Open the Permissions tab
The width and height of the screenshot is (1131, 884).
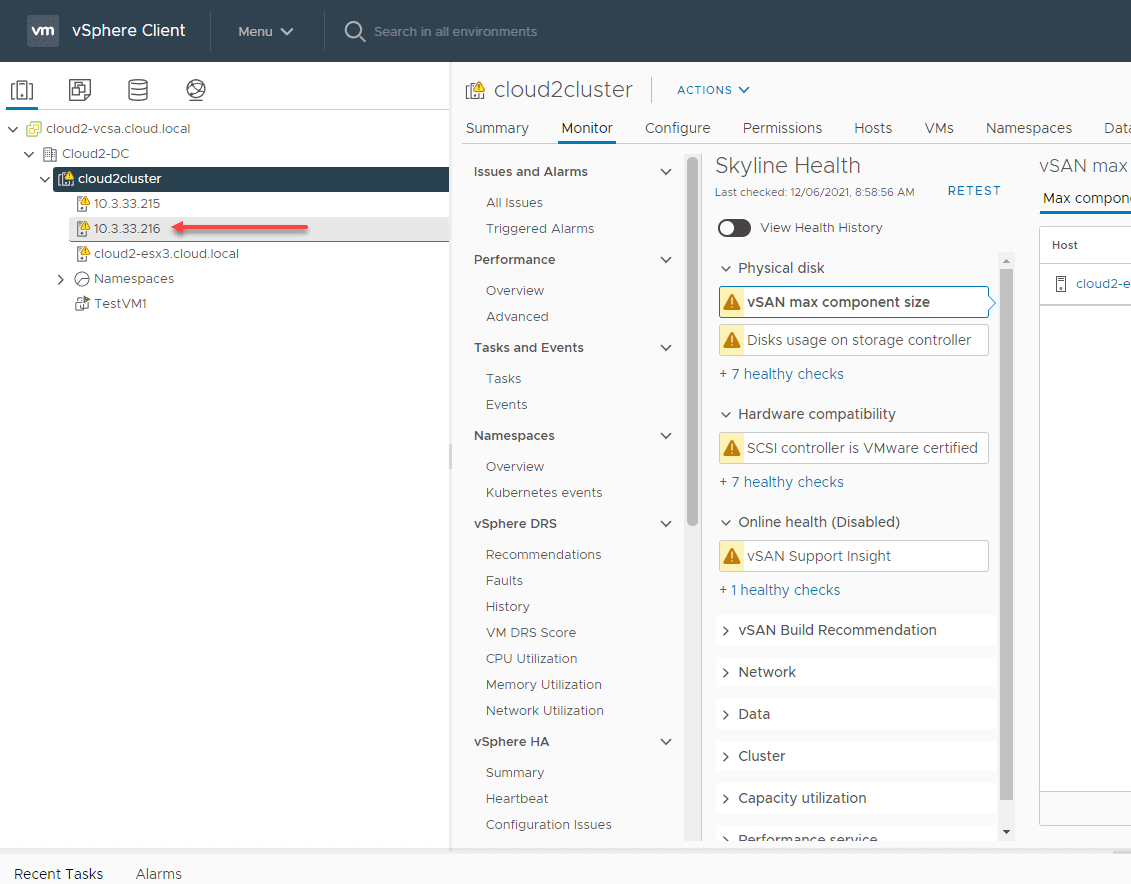782,128
